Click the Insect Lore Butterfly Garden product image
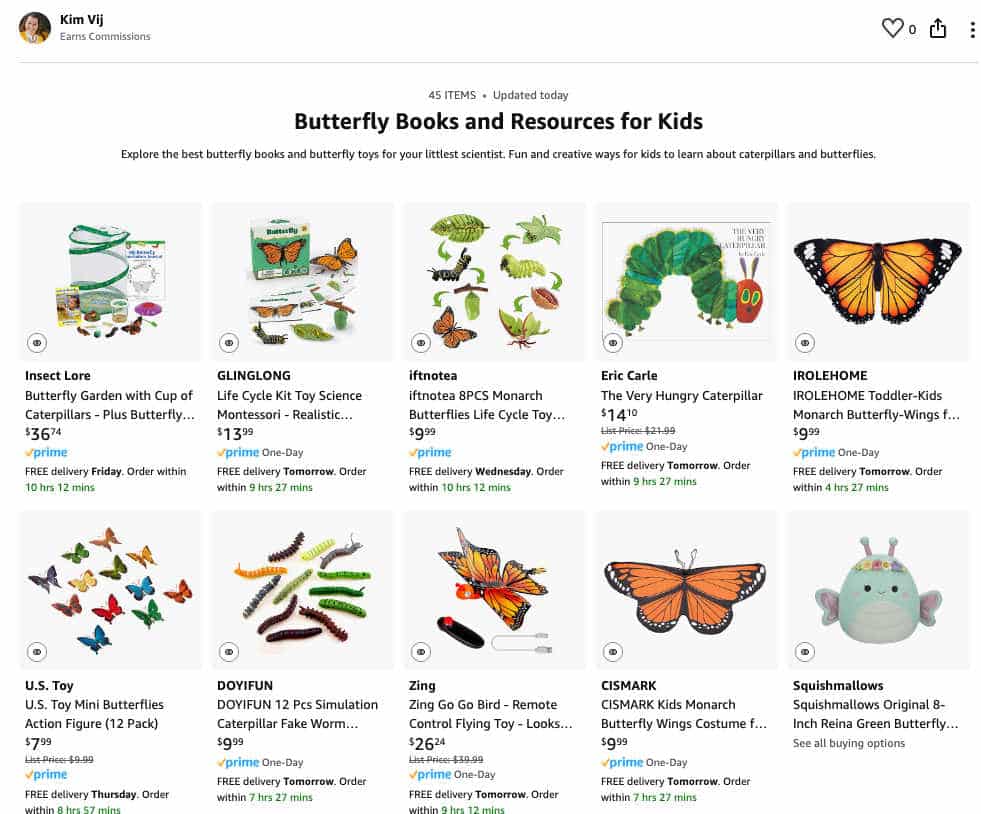981x814 pixels. pos(110,280)
